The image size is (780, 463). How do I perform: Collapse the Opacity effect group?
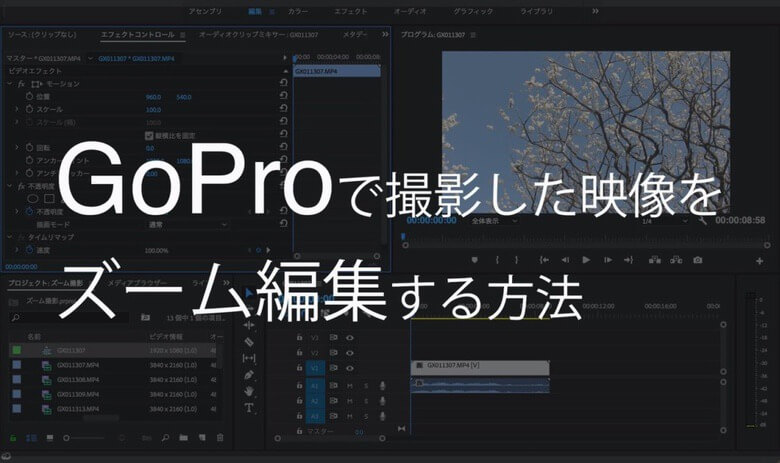click(10, 186)
